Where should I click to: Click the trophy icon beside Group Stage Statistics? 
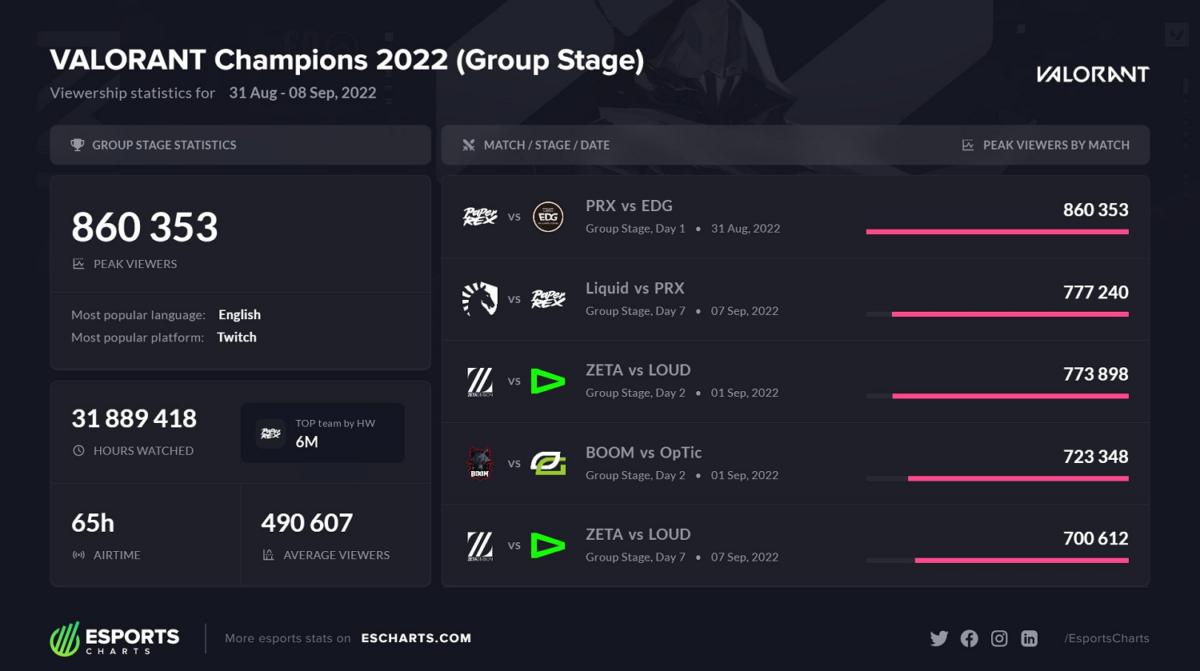77,145
